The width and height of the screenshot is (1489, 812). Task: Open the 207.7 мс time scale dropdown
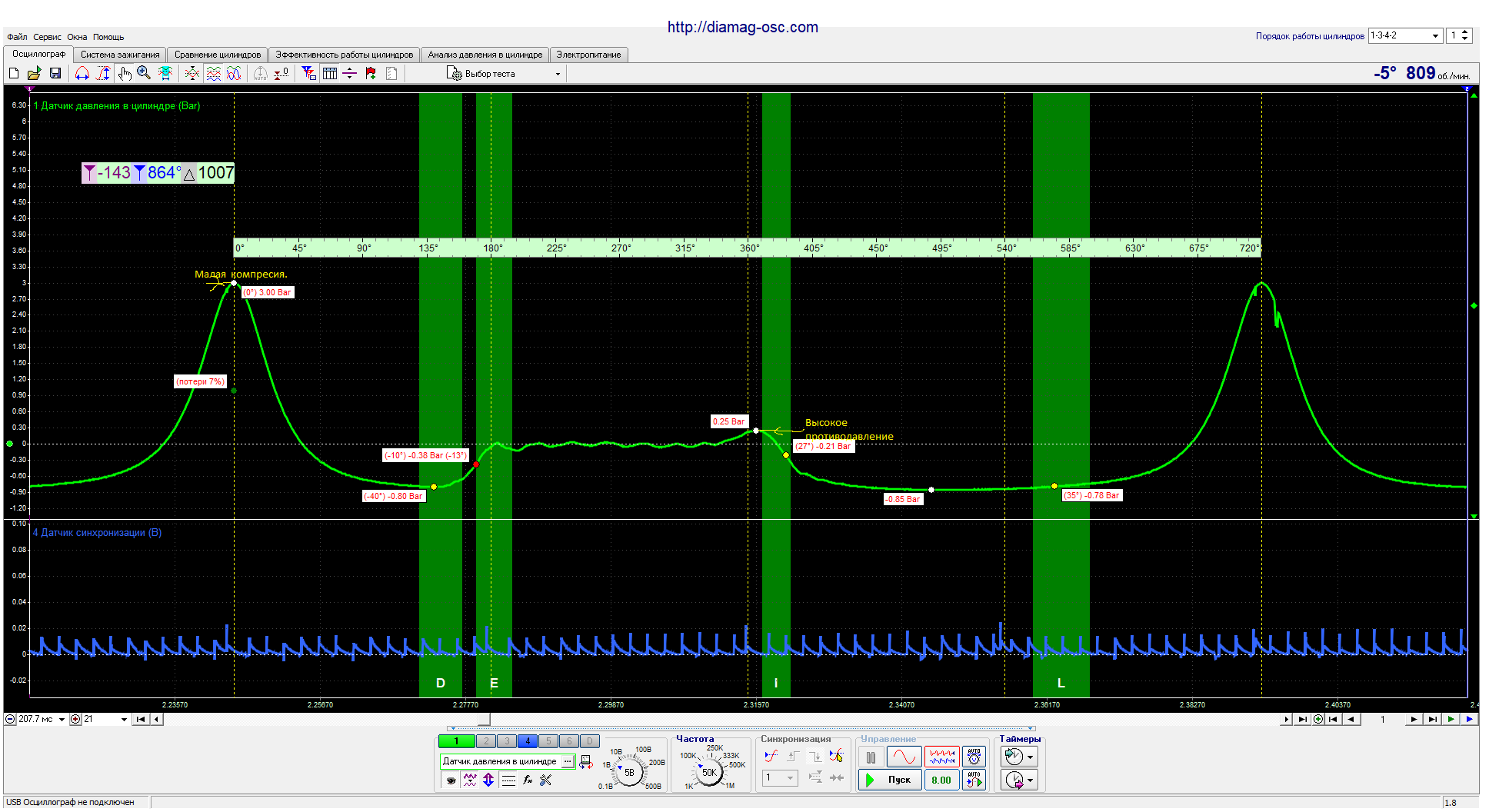(62, 720)
